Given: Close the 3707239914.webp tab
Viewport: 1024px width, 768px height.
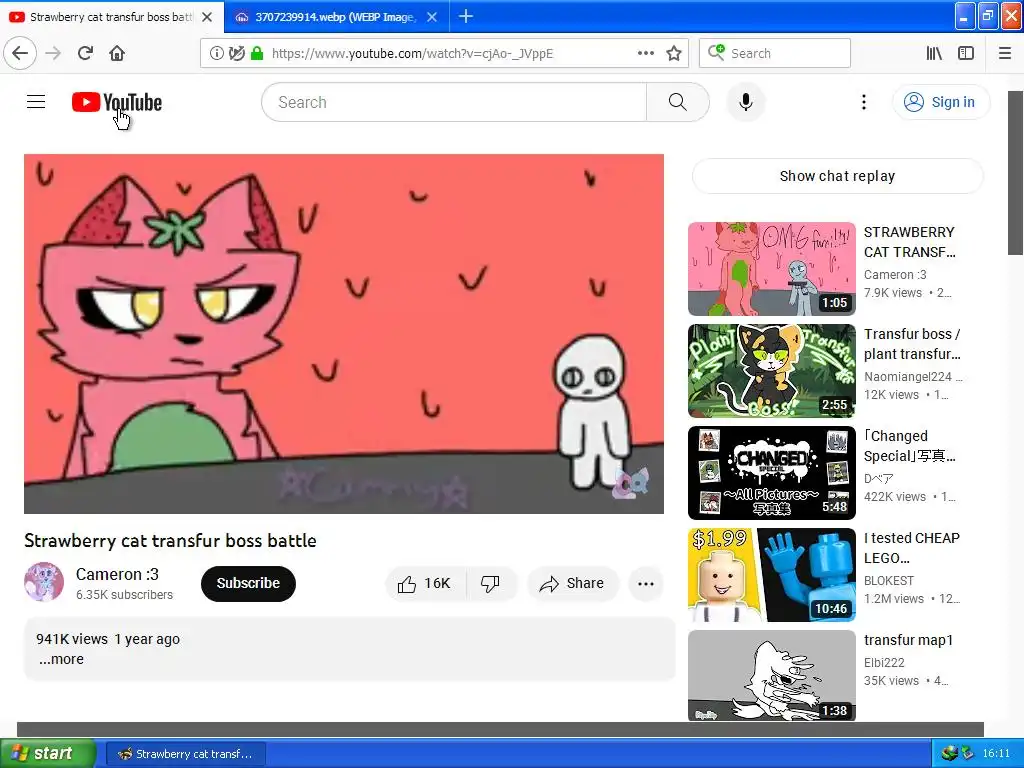Looking at the screenshot, I should [432, 17].
